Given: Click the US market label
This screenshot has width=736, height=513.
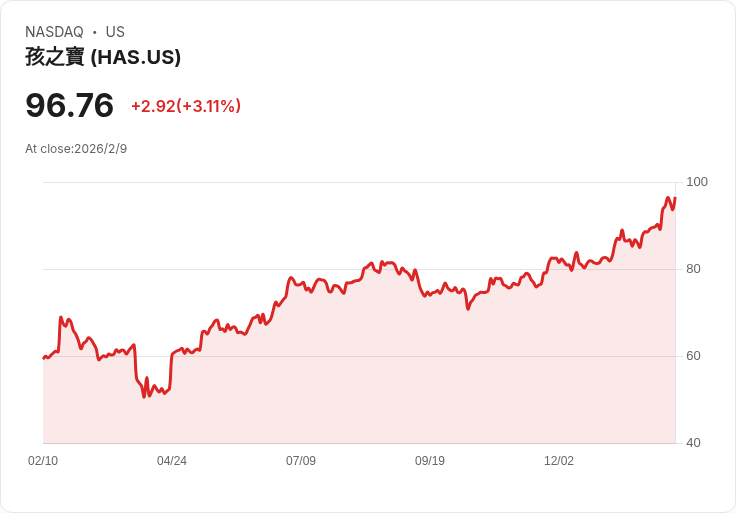Looking at the screenshot, I should coord(115,32).
